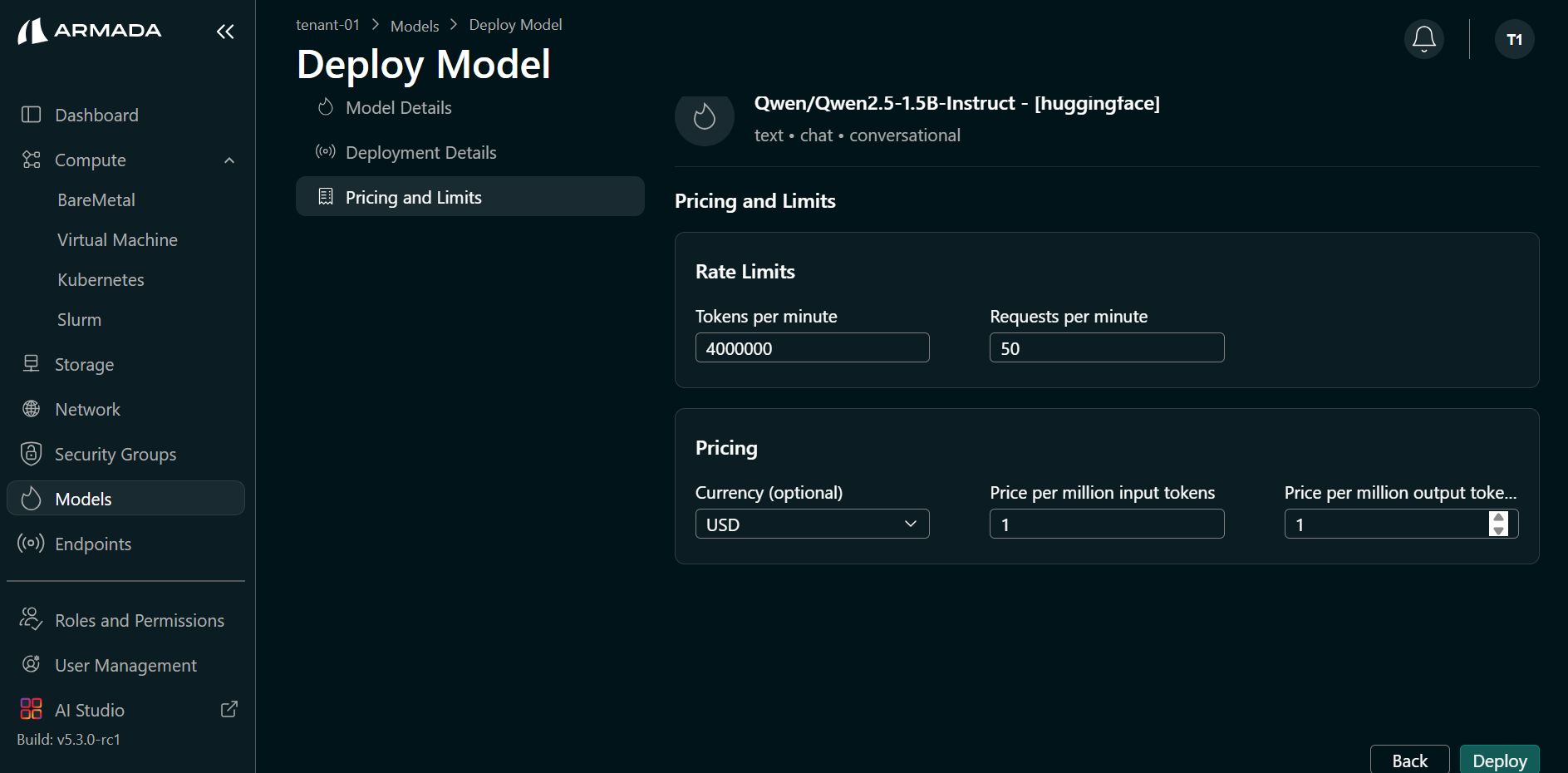The height and width of the screenshot is (773, 1568).
Task: Click the Compute nodes icon
Action: pos(31,160)
